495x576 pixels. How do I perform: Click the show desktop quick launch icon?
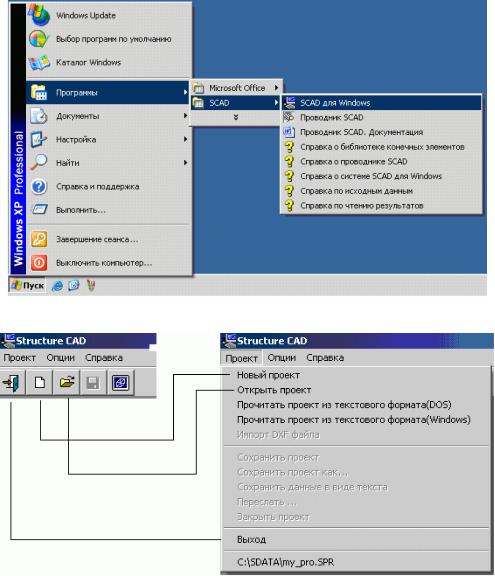(x=74, y=285)
